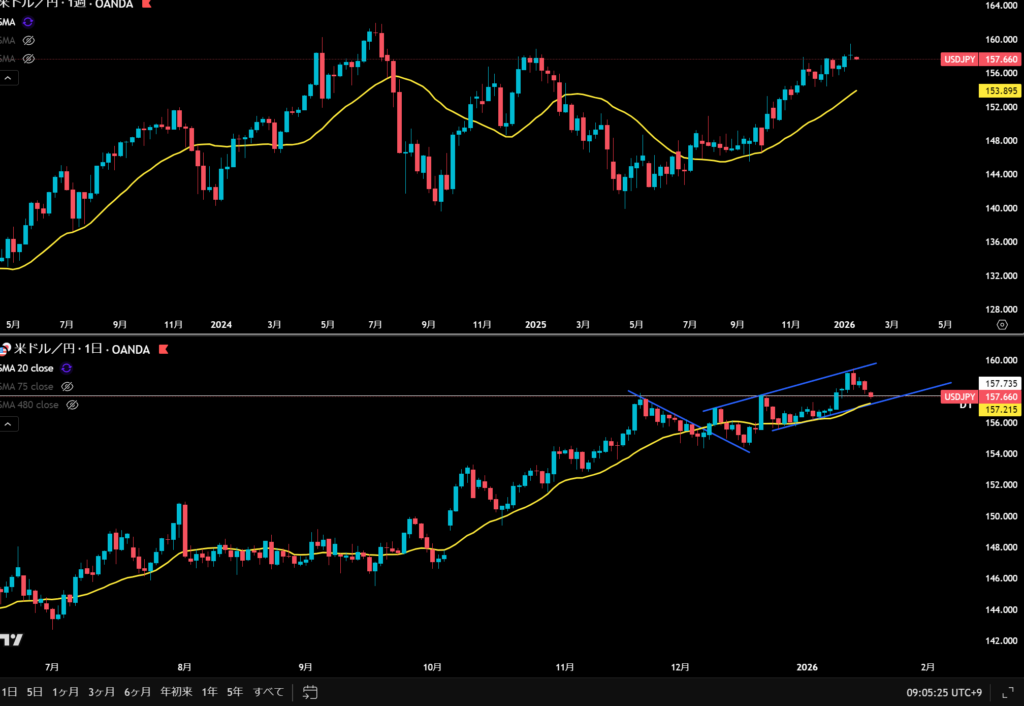The height and width of the screenshot is (706, 1024).
Task: Open the go-to-date calendar icon
Action: coord(310,692)
